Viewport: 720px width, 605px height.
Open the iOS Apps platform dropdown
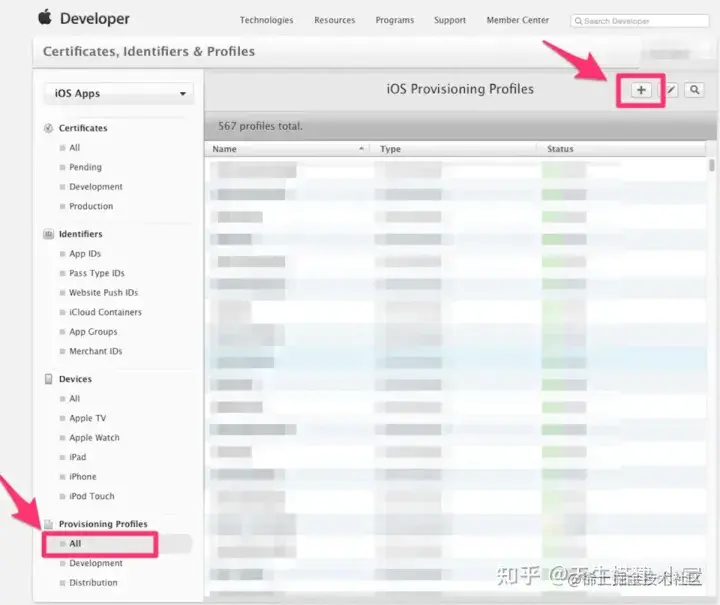(x=119, y=94)
